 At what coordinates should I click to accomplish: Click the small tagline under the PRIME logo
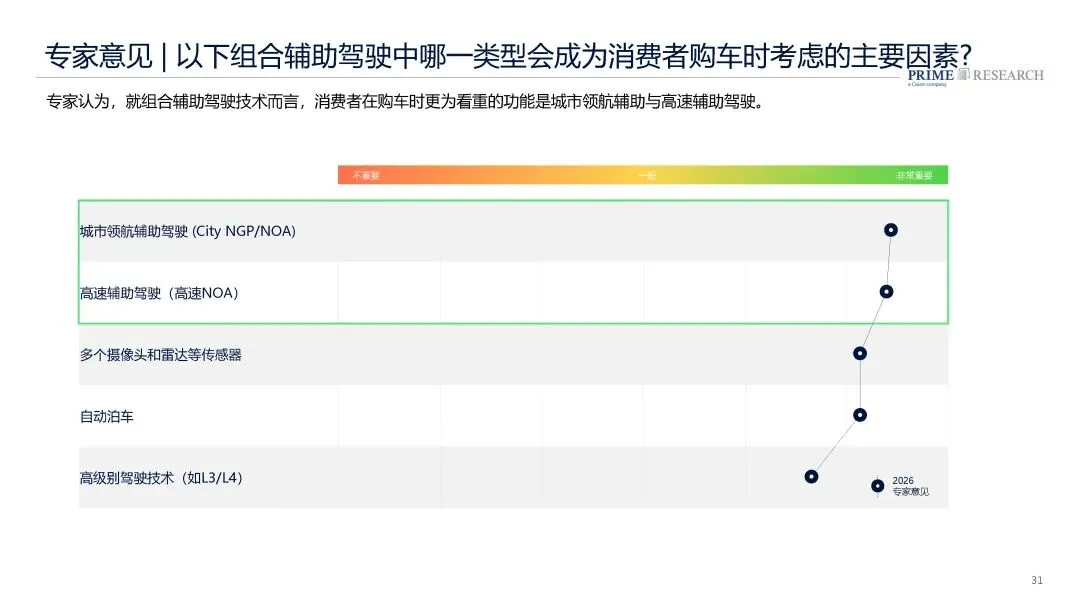(925, 85)
